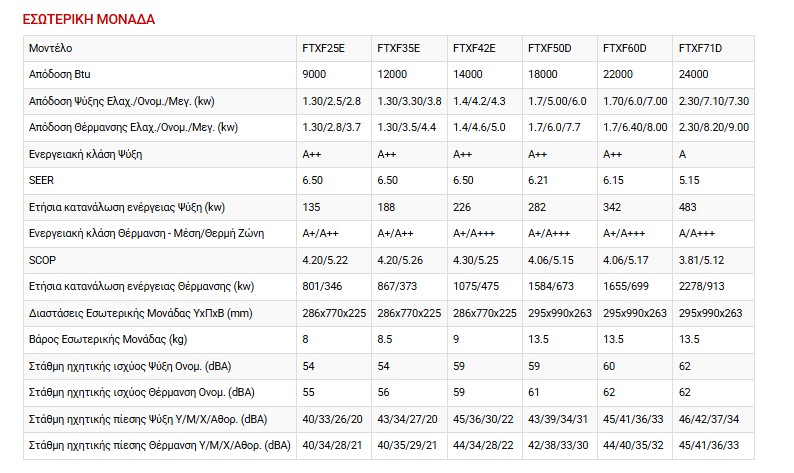
Task: Click annual cooling consumption value 483
Action: [x=686, y=206]
